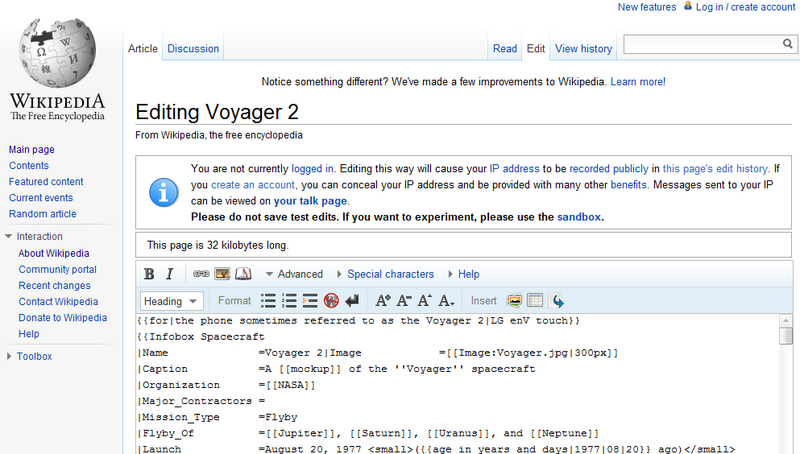Insert a reference using the book icon
Viewport: 800px width, 454px height.
[243, 274]
